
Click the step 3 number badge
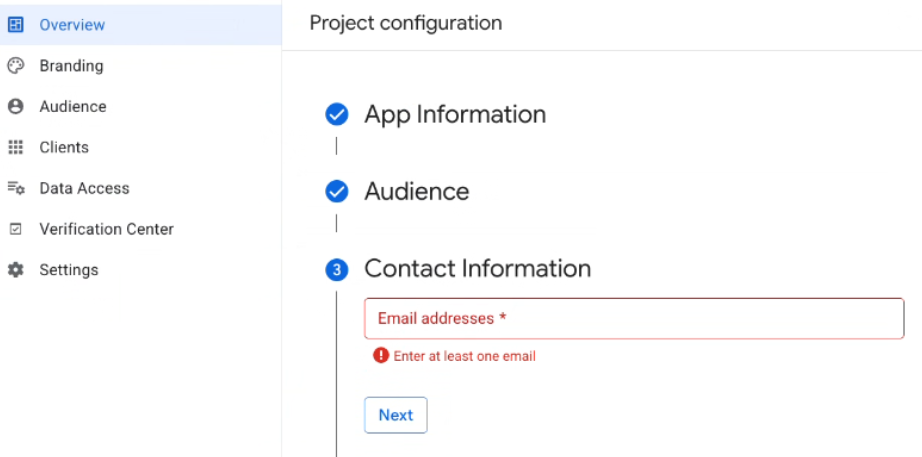(x=337, y=269)
